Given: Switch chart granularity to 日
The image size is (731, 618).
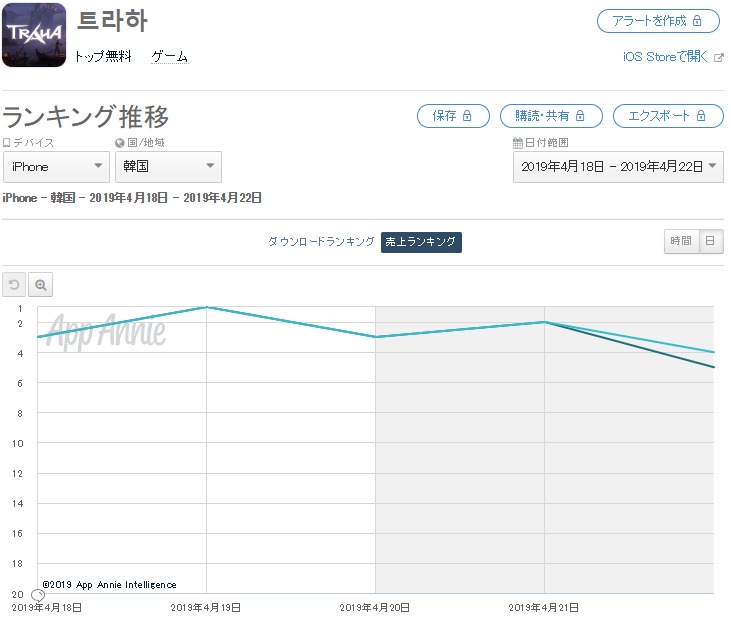Looking at the screenshot, I should [710, 241].
